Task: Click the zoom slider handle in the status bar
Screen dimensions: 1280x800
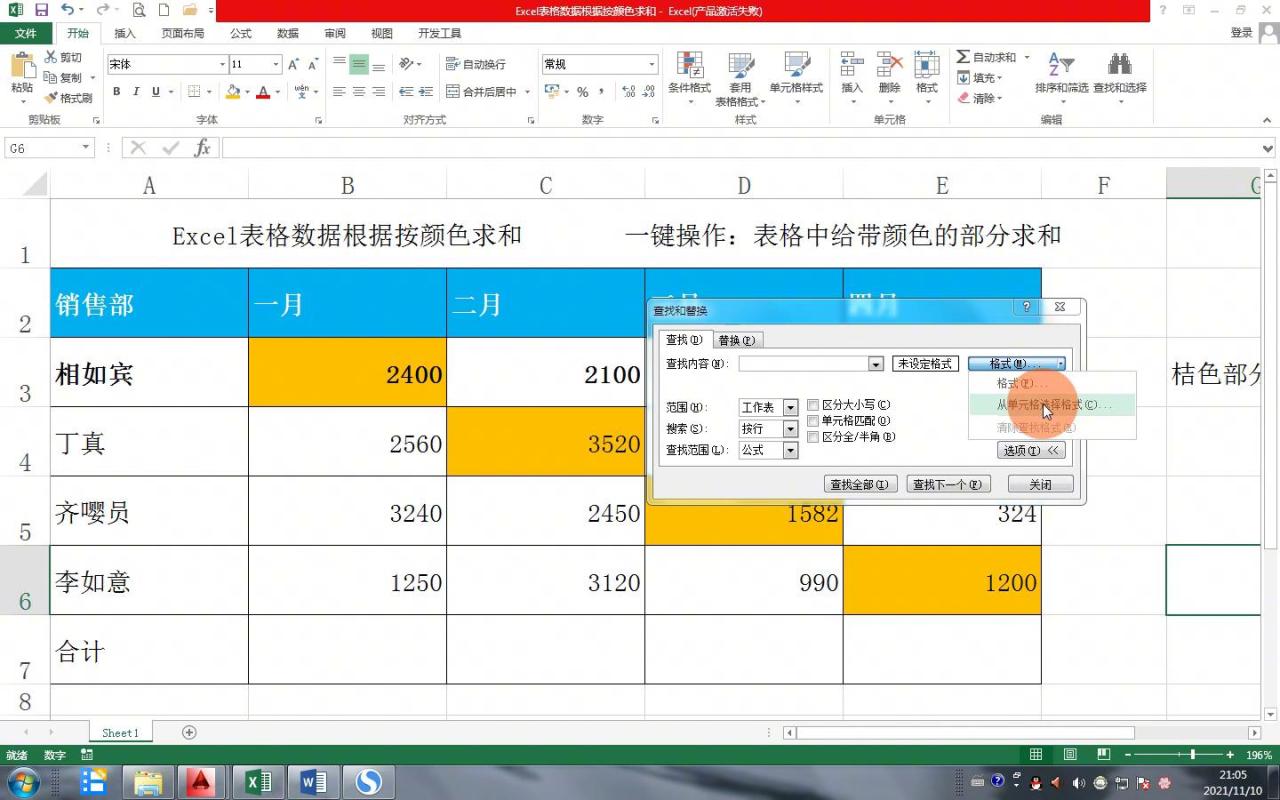Action: click(x=1192, y=755)
